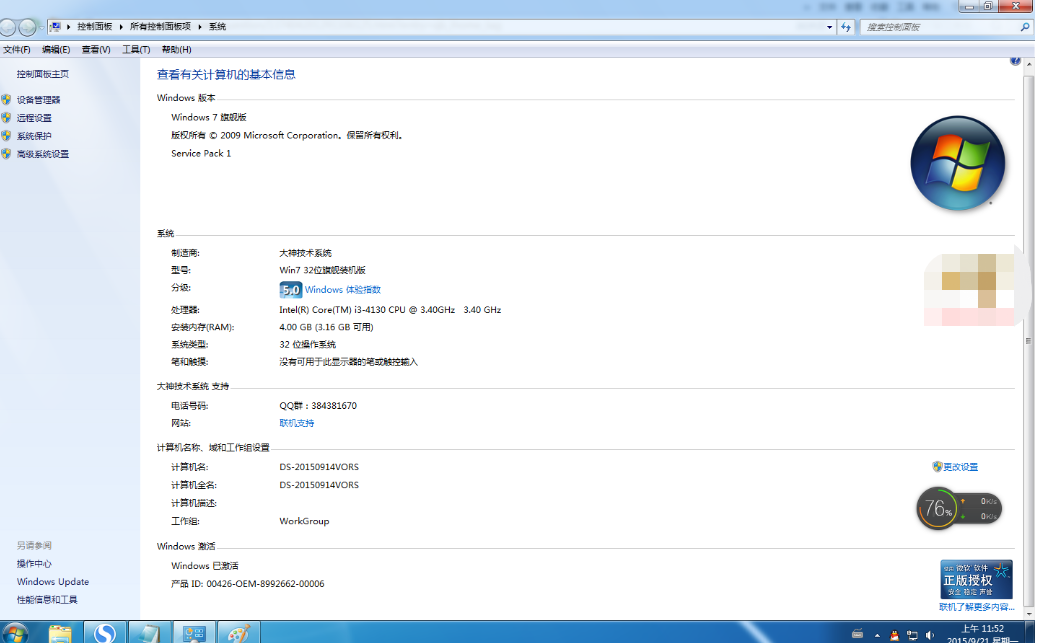Open Windows Update in sidebar
This screenshot has height=643, width=1041.
tap(52, 582)
